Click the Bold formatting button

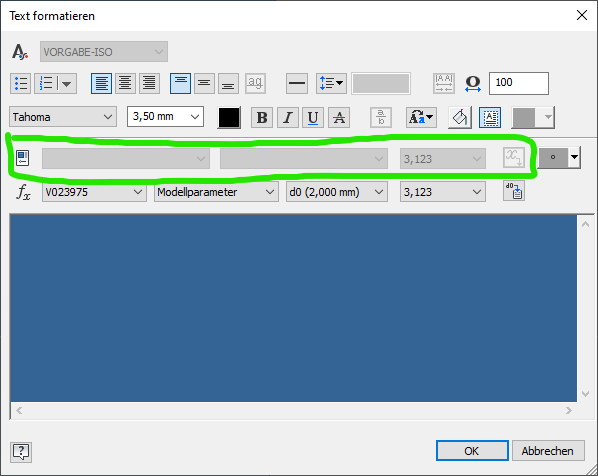(262, 117)
